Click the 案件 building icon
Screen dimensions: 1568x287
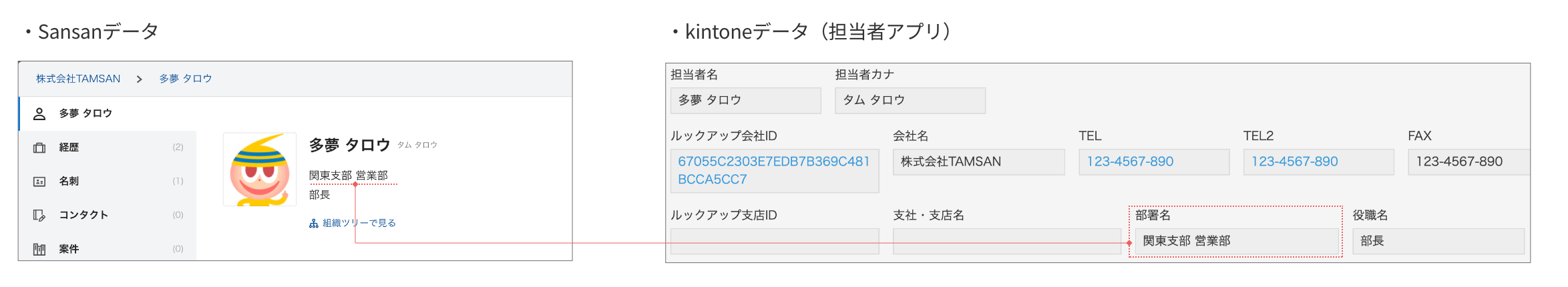(x=39, y=249)
